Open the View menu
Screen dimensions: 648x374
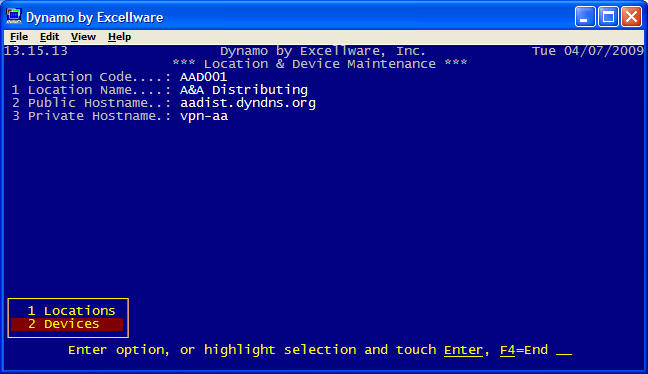point(83,37)
